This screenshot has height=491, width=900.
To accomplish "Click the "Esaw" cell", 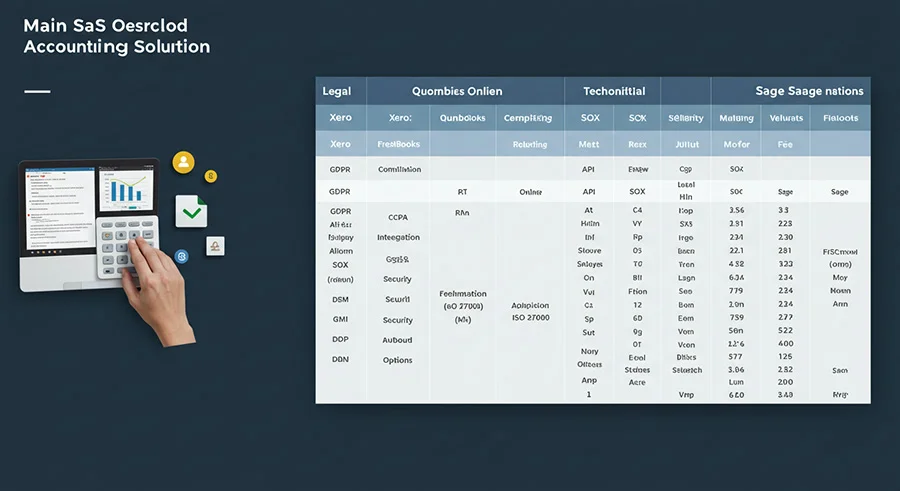I will point(638,169).
